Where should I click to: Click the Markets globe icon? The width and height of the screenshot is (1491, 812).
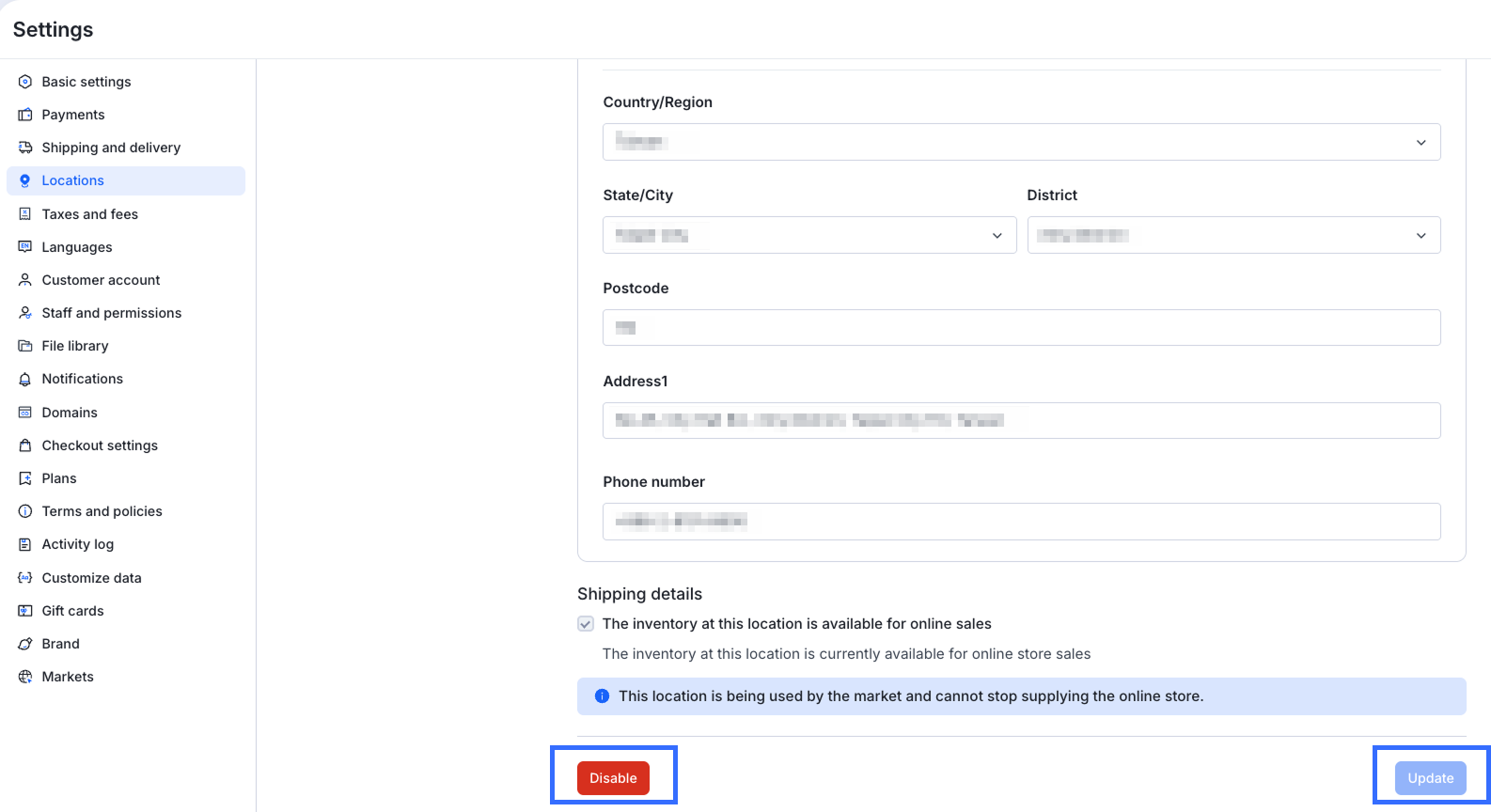25,677
